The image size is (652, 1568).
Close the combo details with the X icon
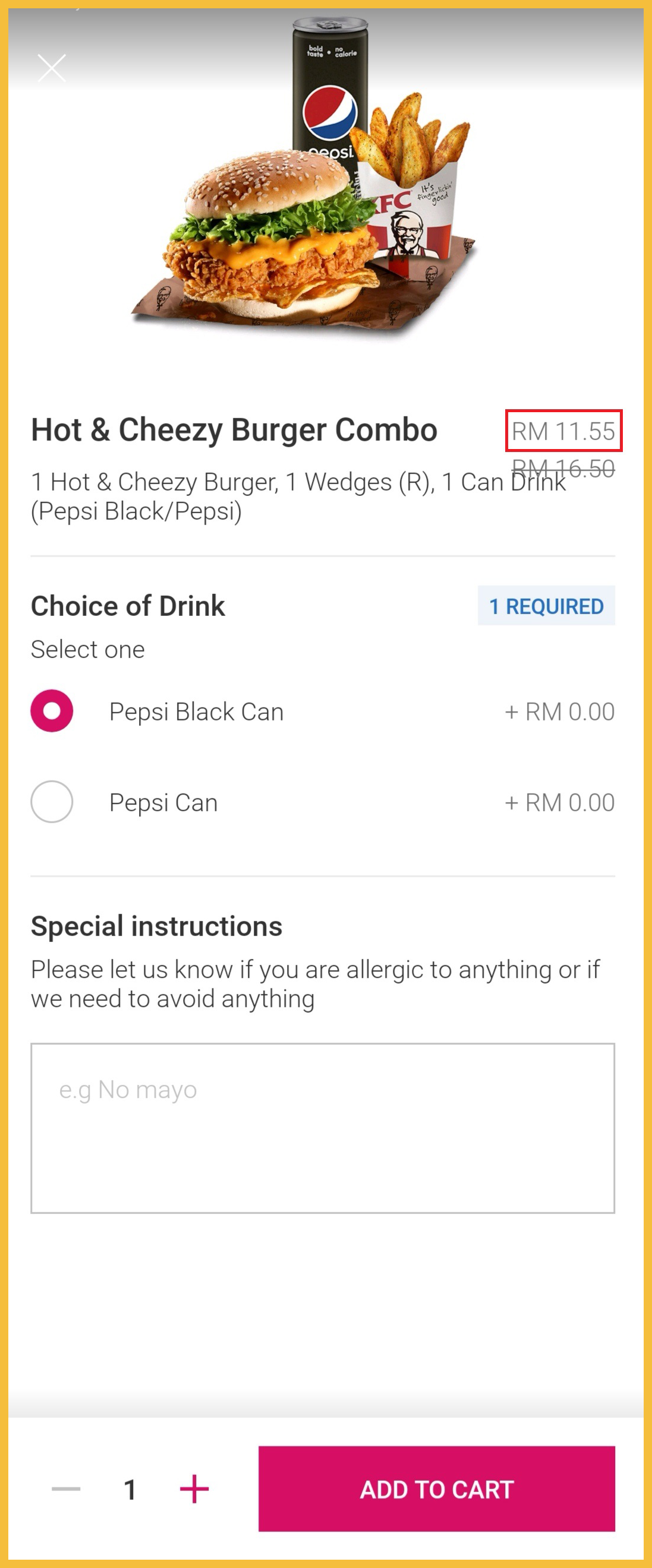52,68
